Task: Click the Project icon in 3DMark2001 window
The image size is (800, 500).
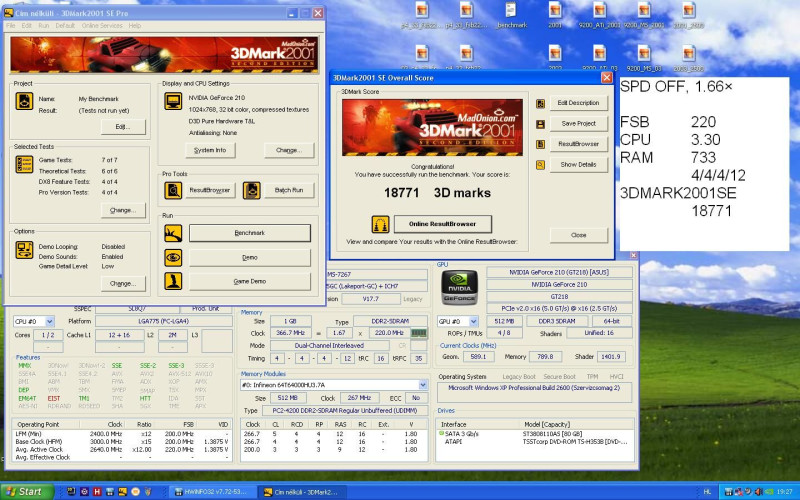Action: 24,101
